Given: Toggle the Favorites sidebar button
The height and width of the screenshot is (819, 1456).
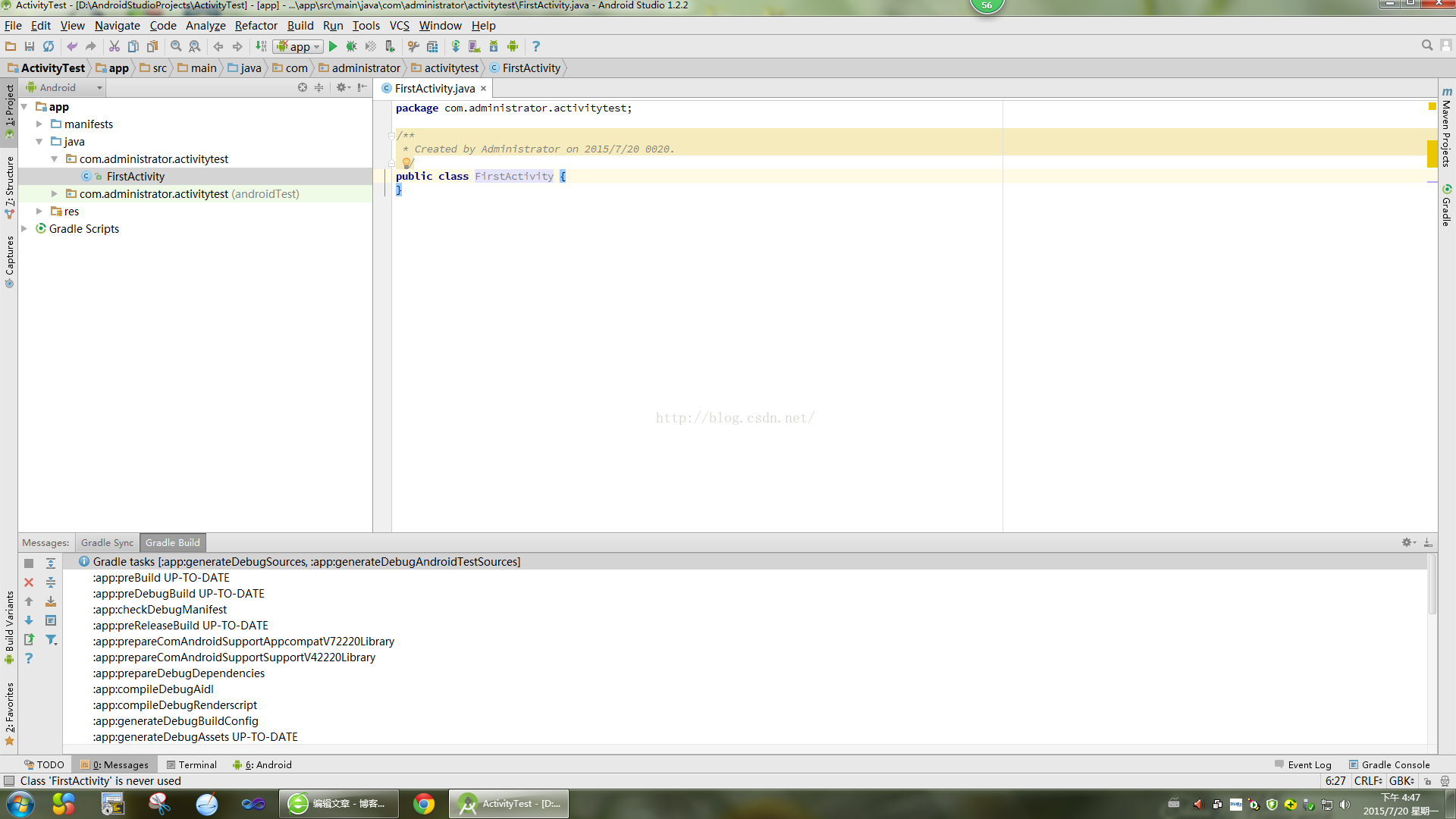Looking at the screenshot, I should [9, 714].
